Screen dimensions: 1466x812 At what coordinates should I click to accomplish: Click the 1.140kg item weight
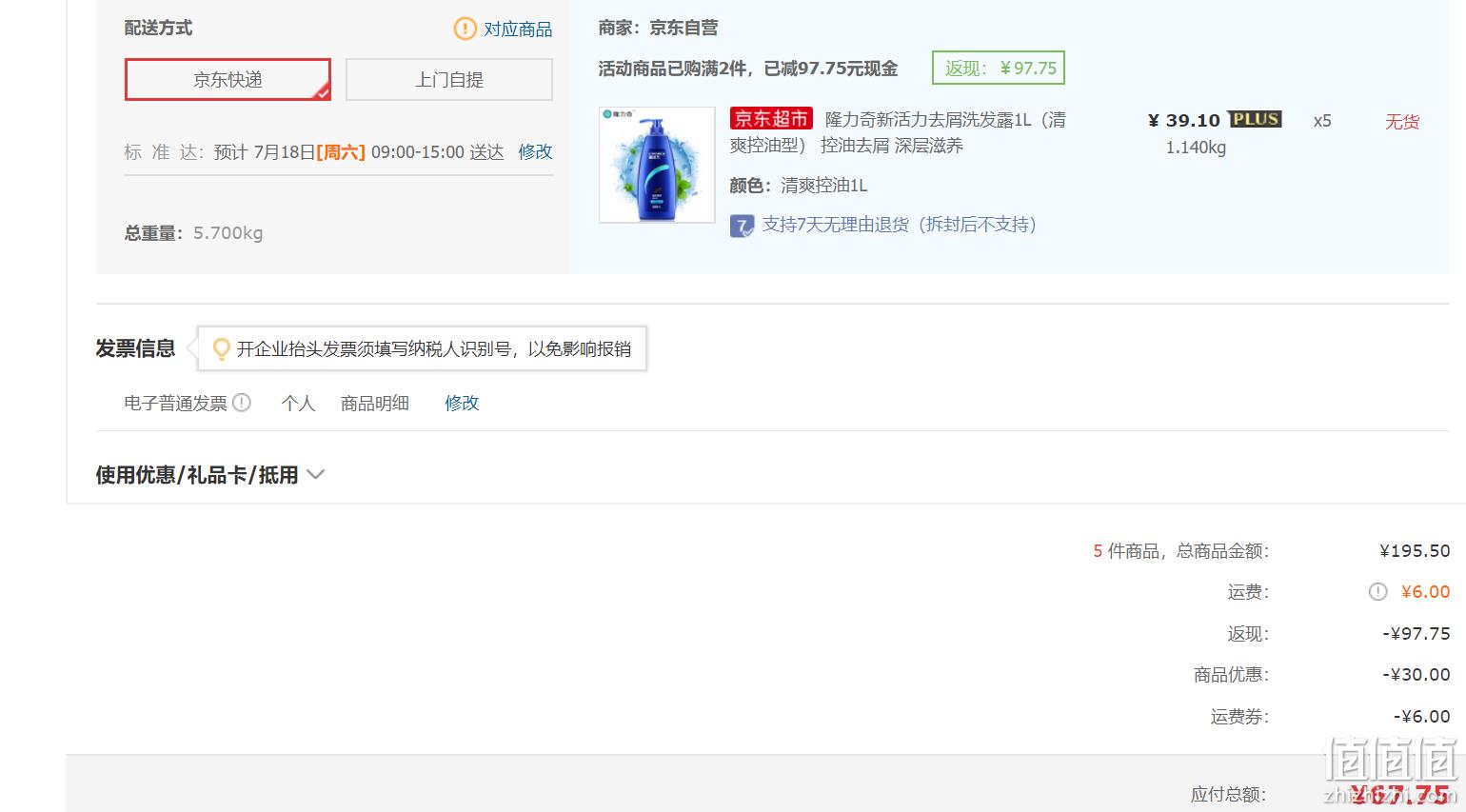pyautogui.click(x=1196, y=148)
